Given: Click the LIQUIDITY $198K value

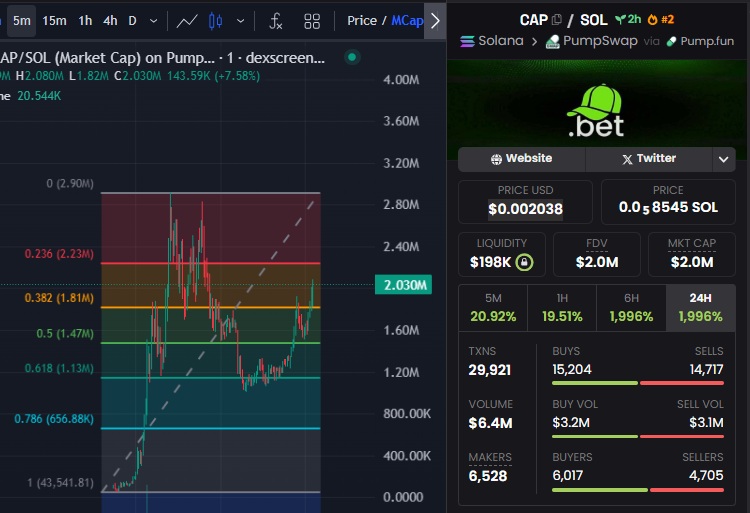Looking at the screenshot, I should 491,262.
